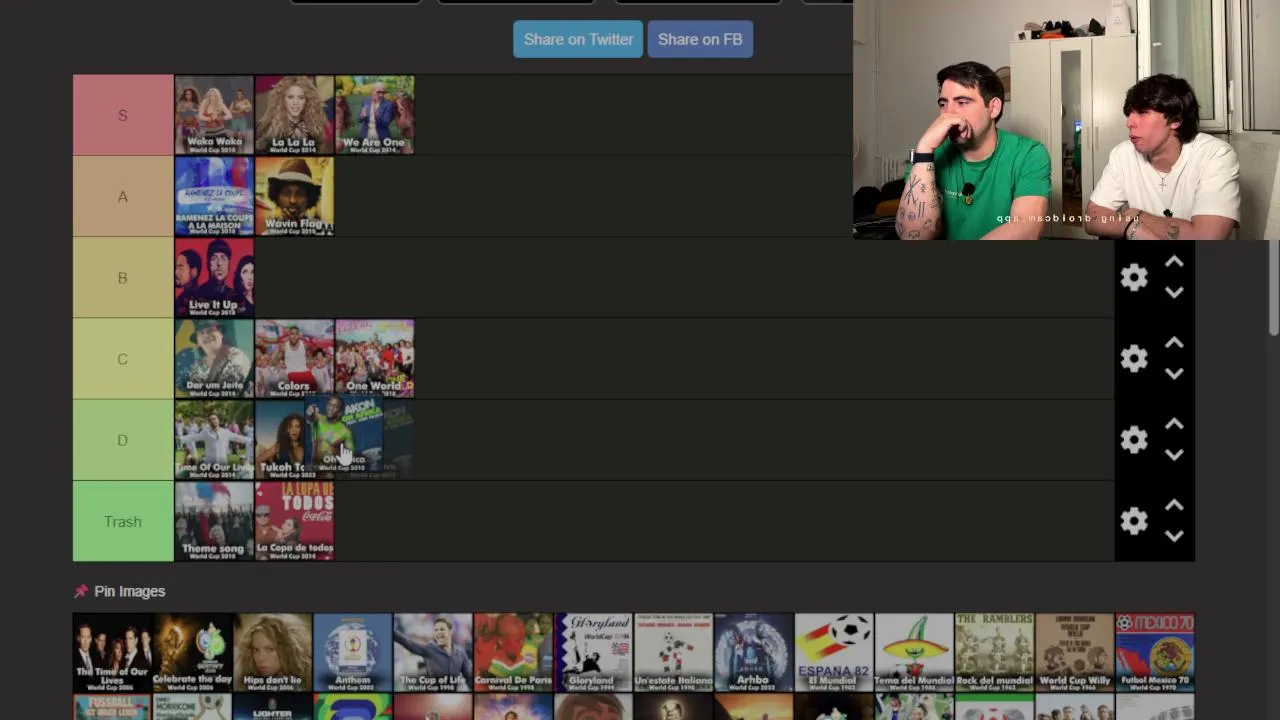
Task: Select the Arhbo image
Action: tap(753, 652)
